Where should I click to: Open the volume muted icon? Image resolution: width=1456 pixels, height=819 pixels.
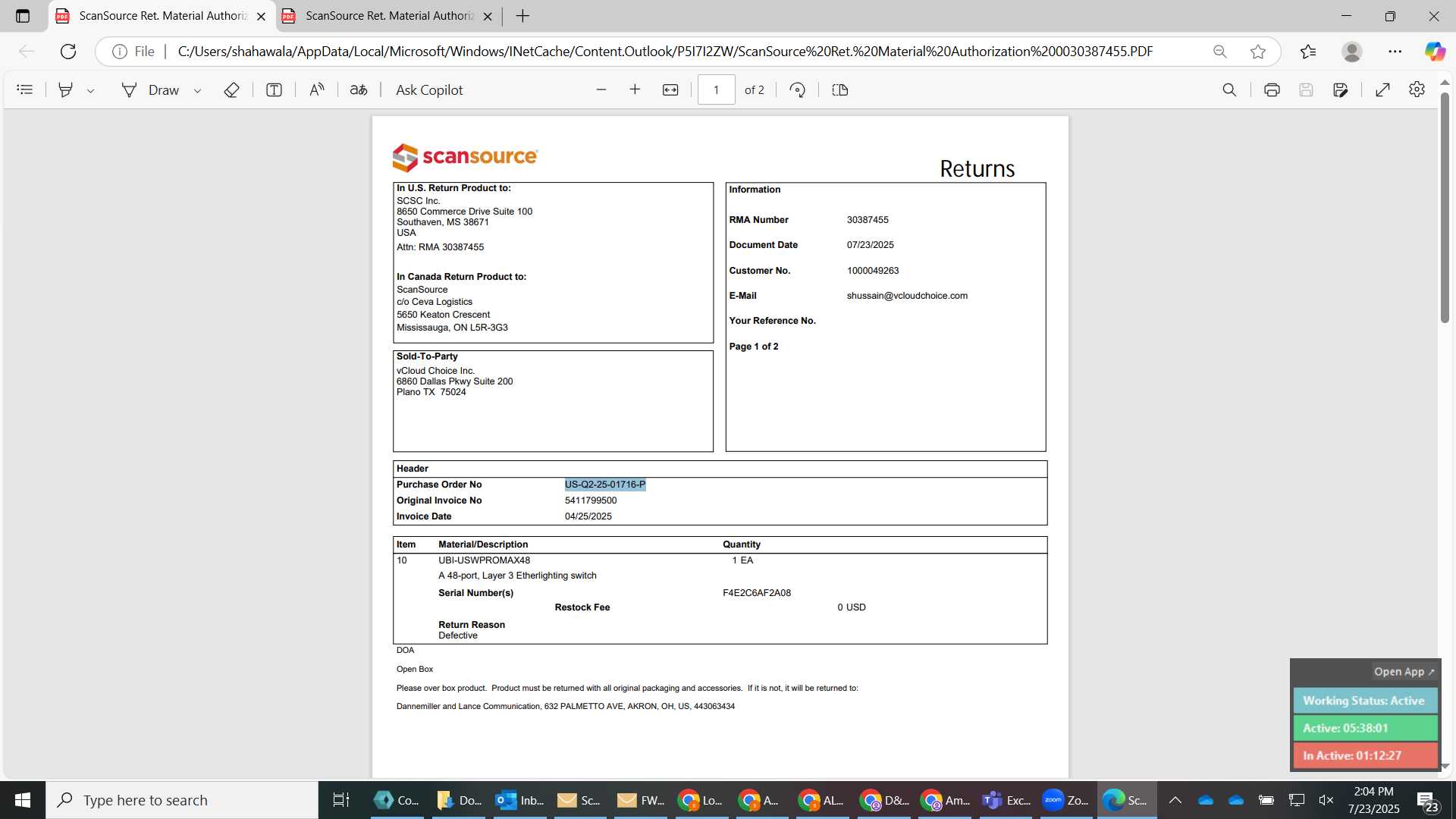(x=1326, y=800)
